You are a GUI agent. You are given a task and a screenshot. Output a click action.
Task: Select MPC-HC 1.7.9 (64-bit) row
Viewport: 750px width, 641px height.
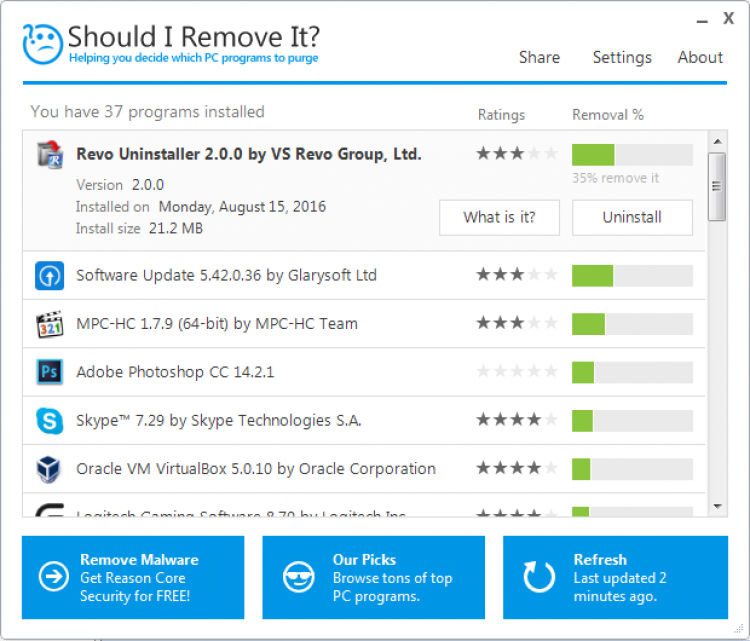pyautogui.click(x=364, y=324)
